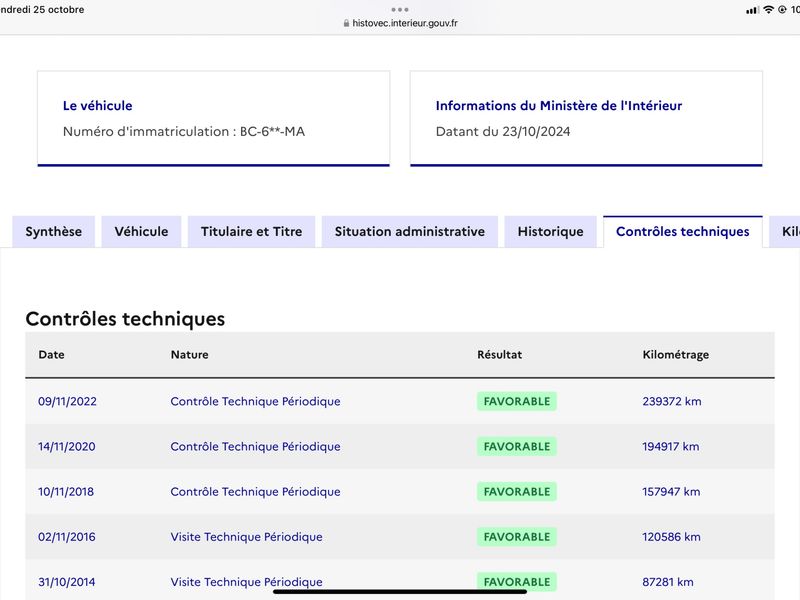The height and width of the screenshot is (600, 800).
Task: Click the Résultat column header
Action: tap(499, 355)
